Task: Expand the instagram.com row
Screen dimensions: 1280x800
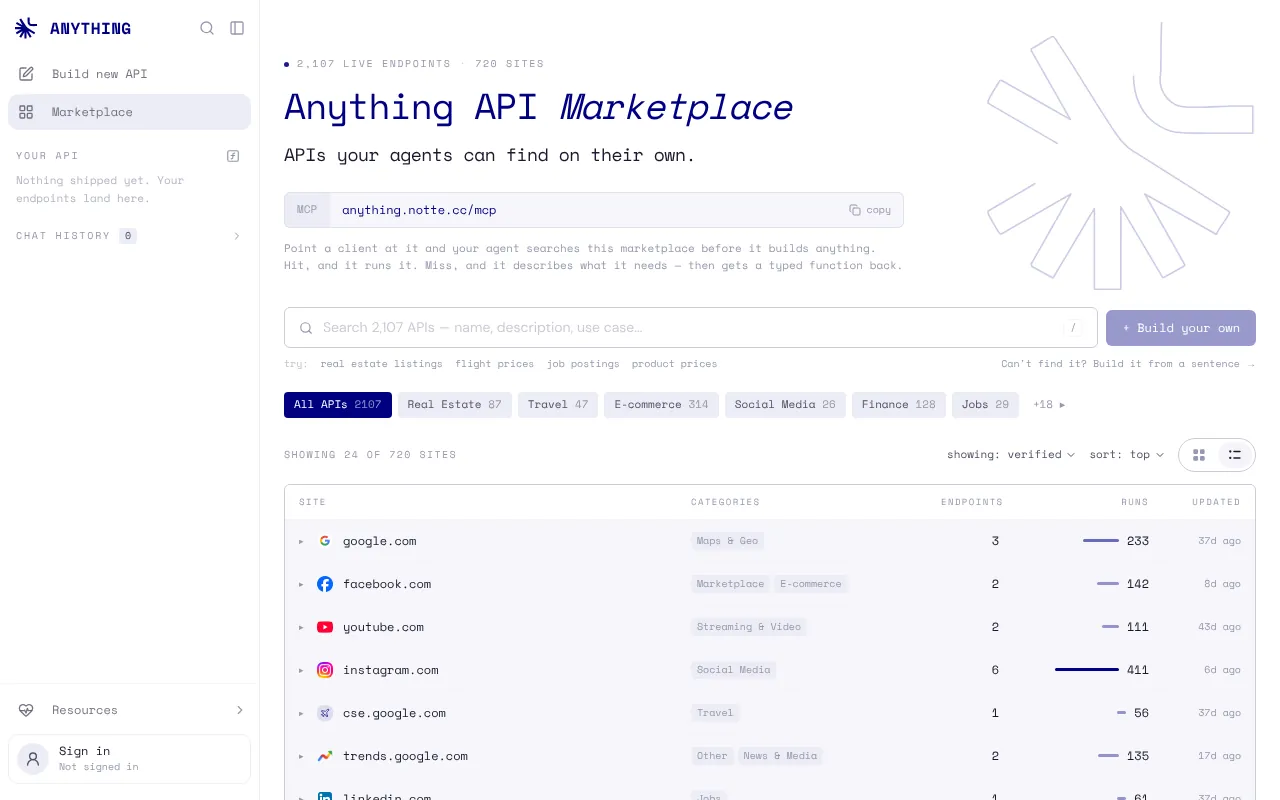Action: [x=301, y=670]
